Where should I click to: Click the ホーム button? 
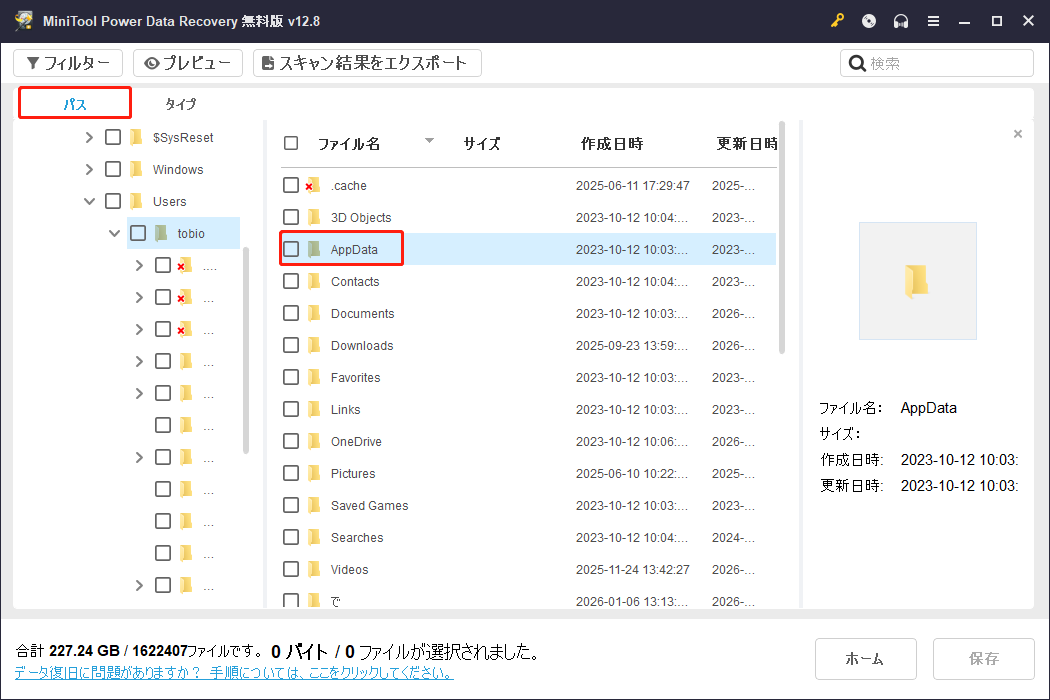(x=866, y=658)
